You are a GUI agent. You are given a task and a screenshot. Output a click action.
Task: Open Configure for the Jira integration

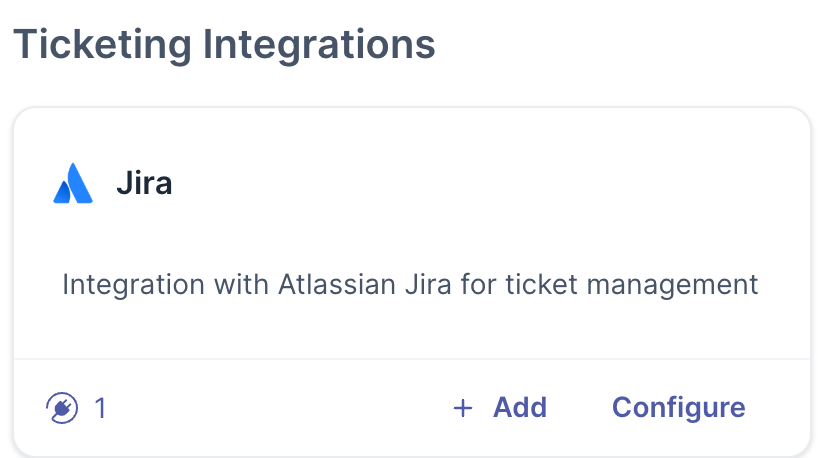point(678,408)
